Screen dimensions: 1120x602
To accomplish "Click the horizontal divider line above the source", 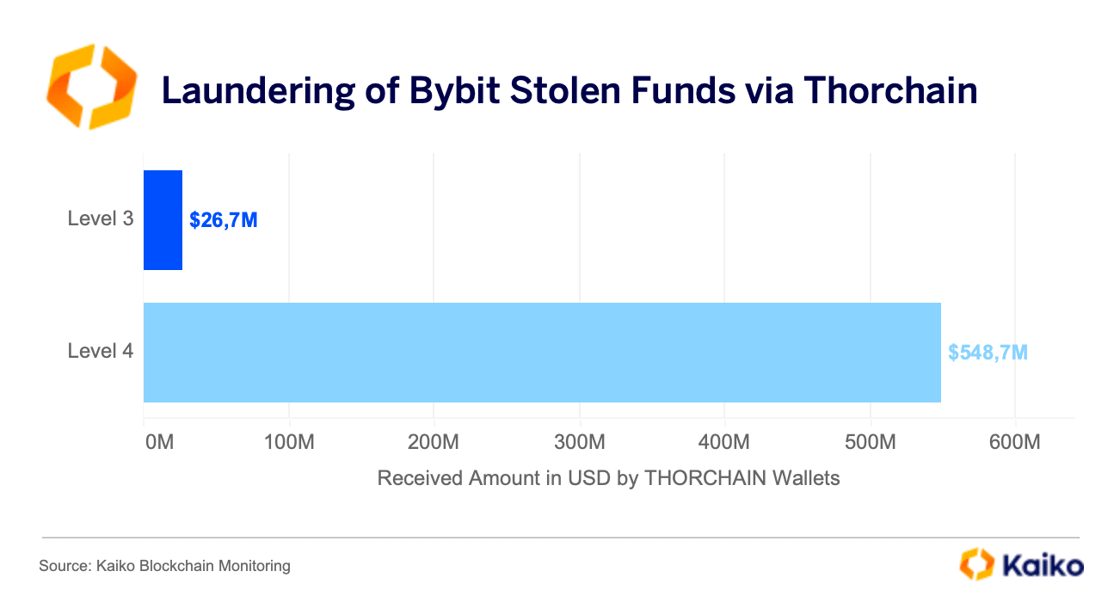I will pyautogui.click(x=560, y=538).
